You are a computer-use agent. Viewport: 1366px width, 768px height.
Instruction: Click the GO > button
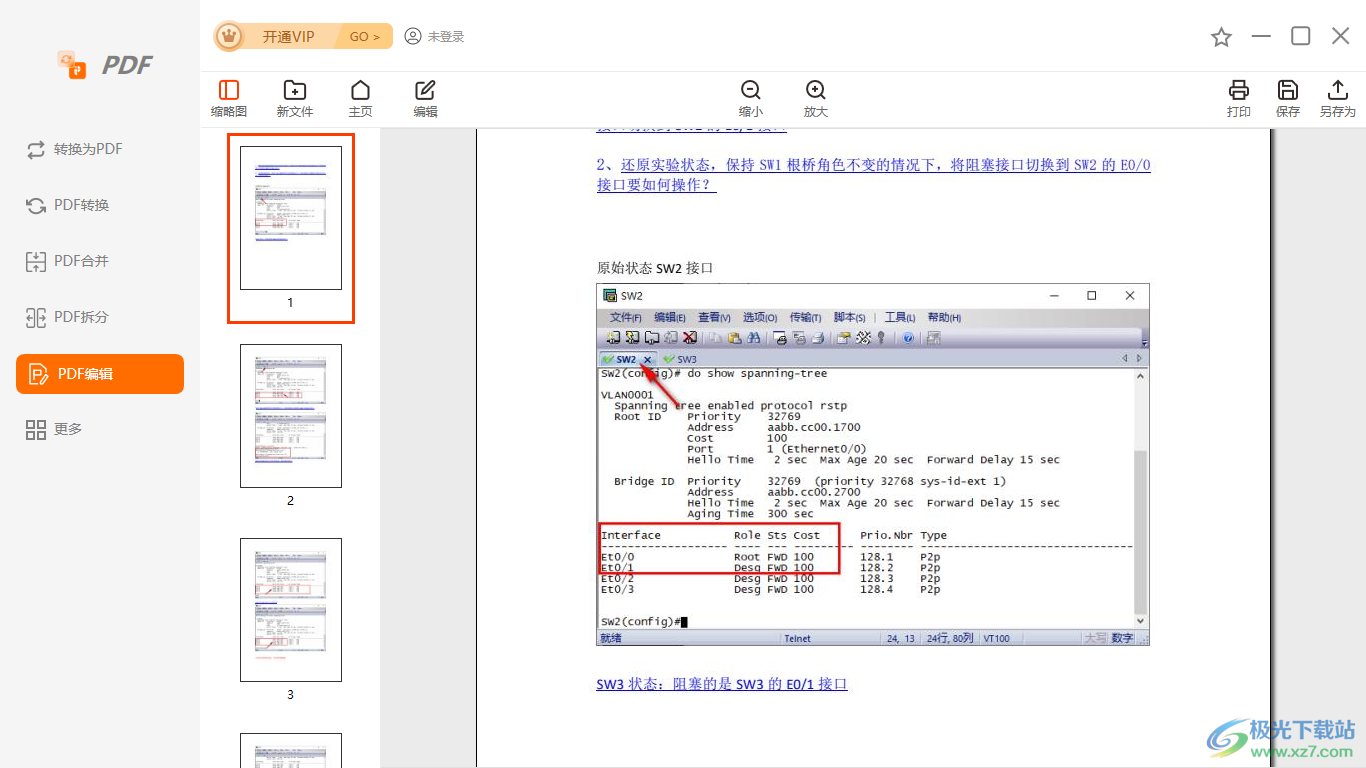pos(365,37)
